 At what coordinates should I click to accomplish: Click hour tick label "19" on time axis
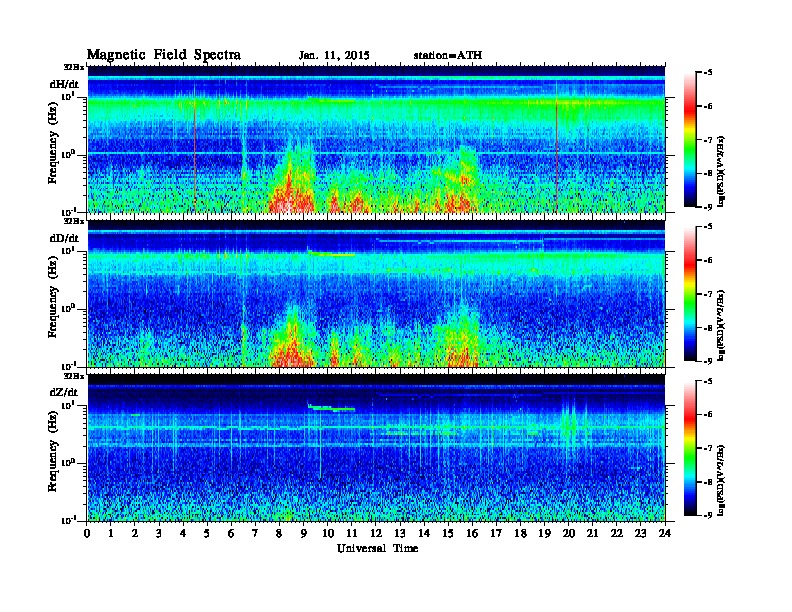point(544,533)
